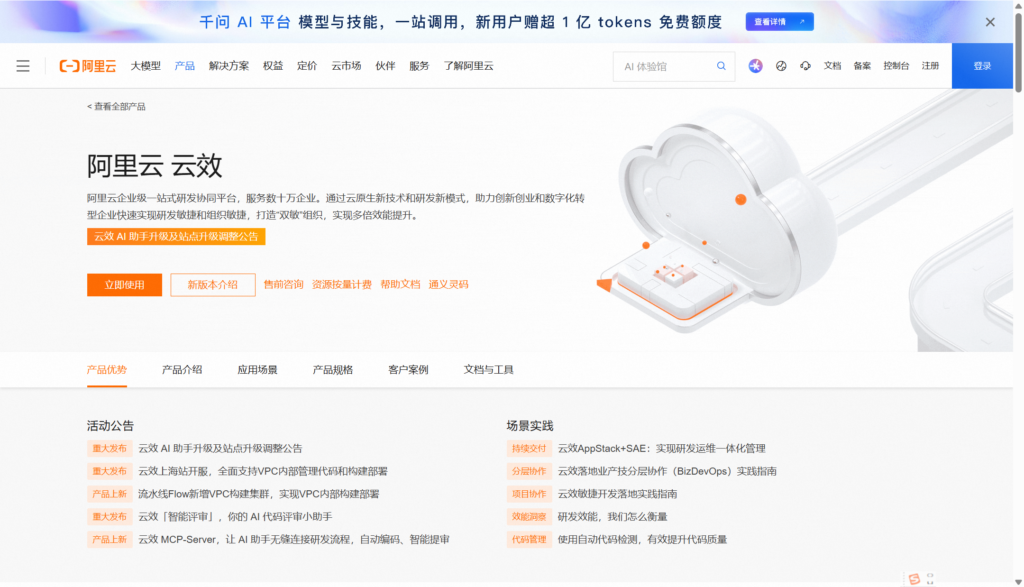Open 备案 link in header
The height and width of the screenshot is (587, 1024).
pyautogui.click(x=862, y=66)
